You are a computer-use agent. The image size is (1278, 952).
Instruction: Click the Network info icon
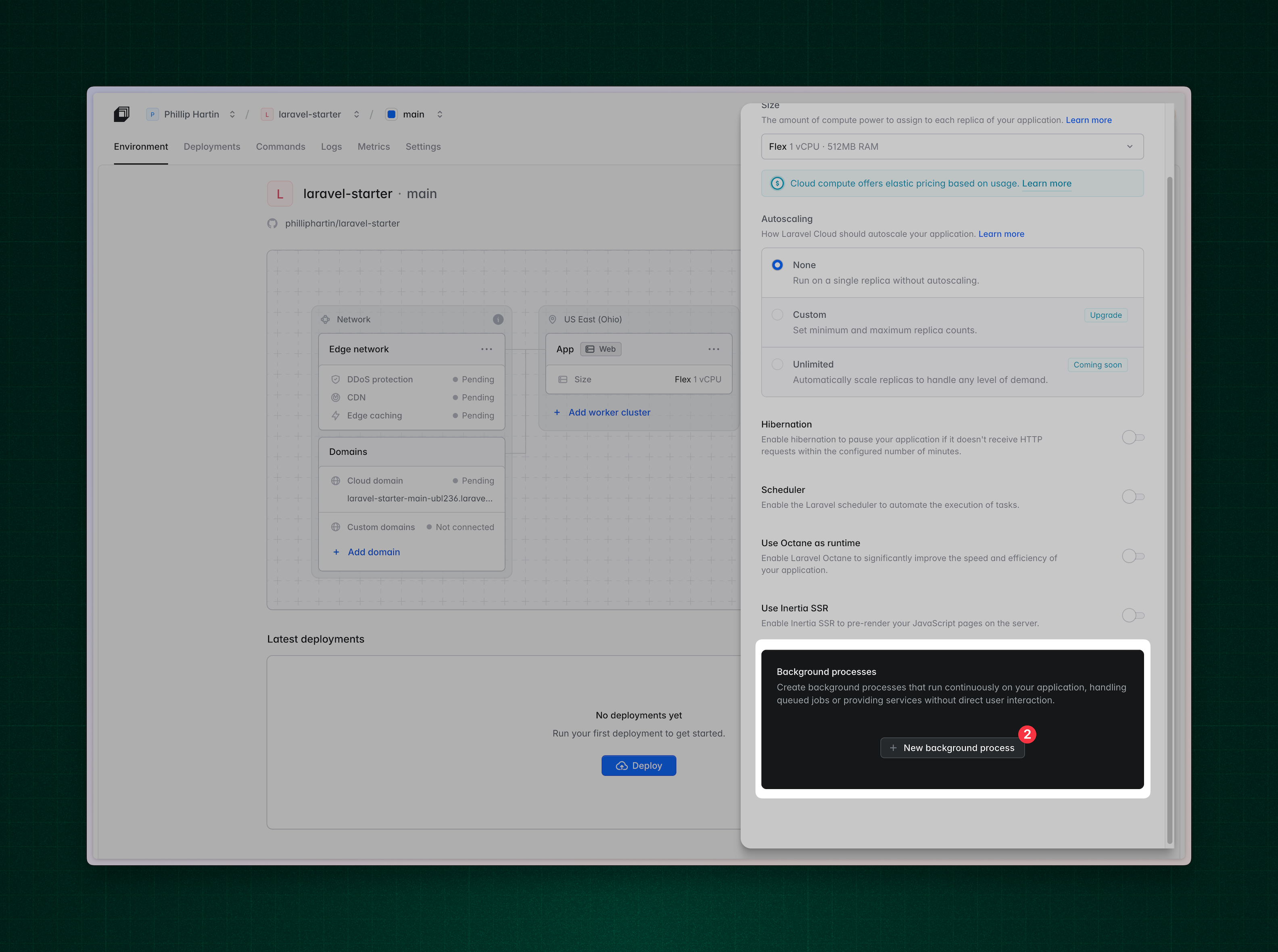498,319
